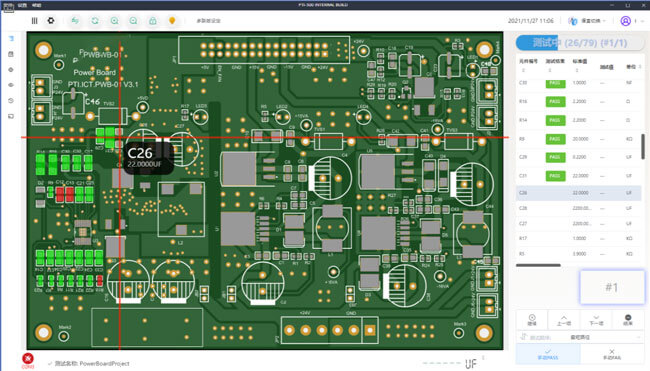
Task: Select the calendar icon in left sidebar
Action: pos(11,54)
